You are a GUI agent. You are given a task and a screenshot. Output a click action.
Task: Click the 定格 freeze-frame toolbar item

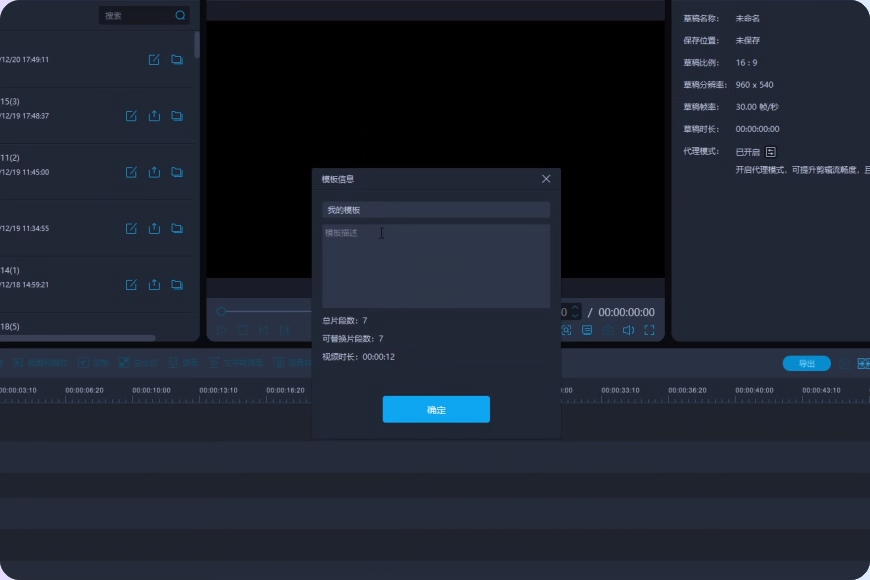click(x=93, y=363)
